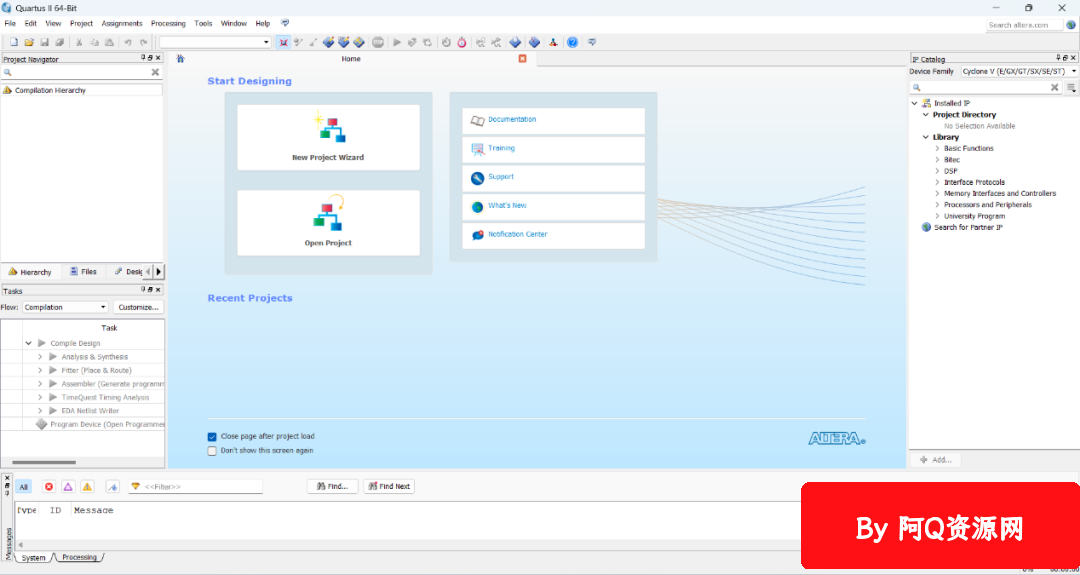Open the Notification Center link
This screenshot has height=575, width=1080.
[518, 234]
